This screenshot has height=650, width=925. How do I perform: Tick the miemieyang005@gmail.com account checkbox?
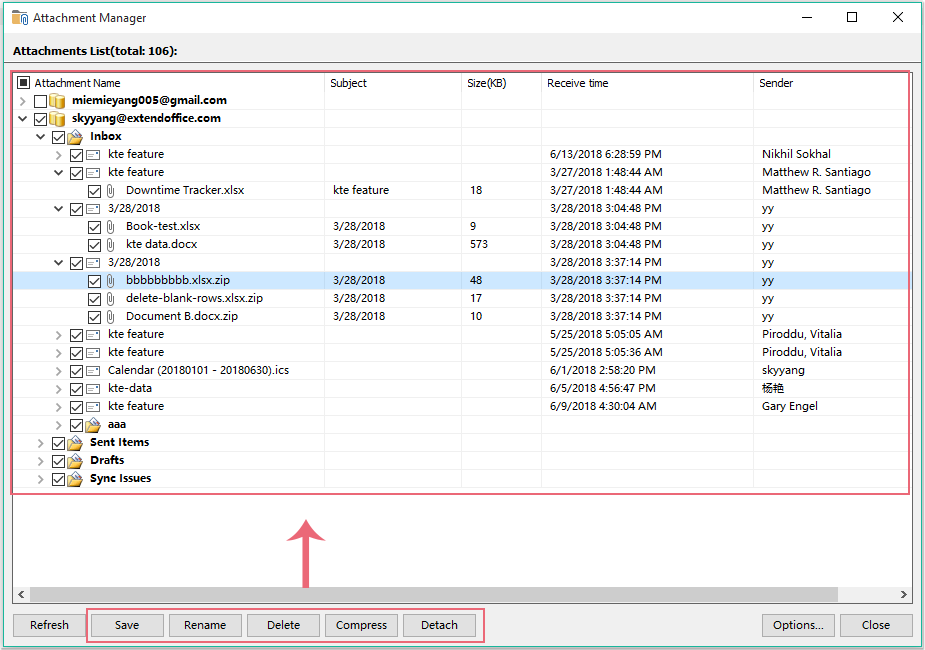tap(40, 101)
